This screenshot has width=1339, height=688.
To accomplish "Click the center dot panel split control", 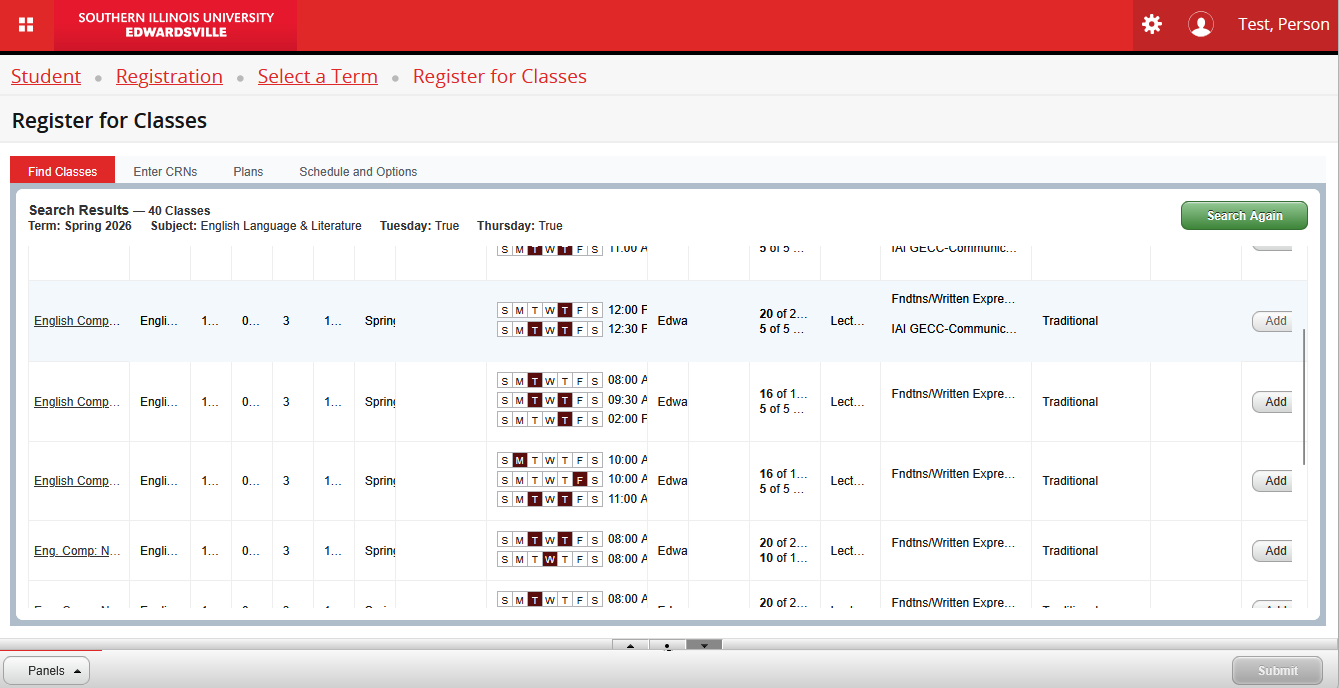I will (x=667, y=646).
